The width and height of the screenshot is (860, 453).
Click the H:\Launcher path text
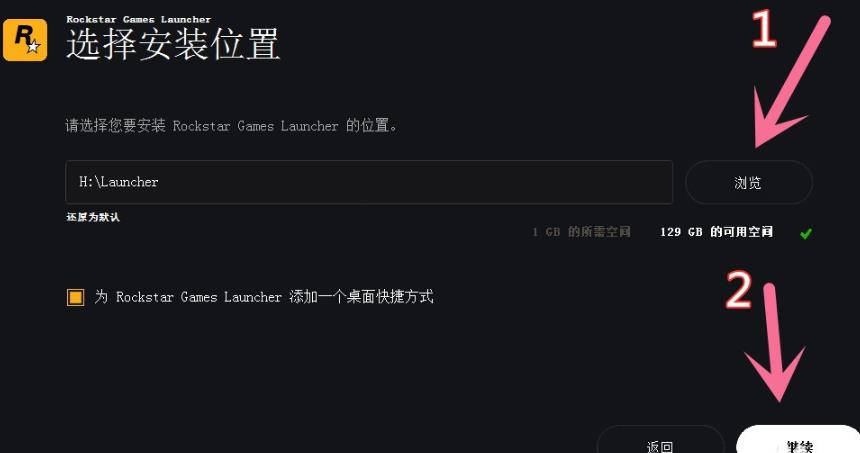(x=118, y=182)
